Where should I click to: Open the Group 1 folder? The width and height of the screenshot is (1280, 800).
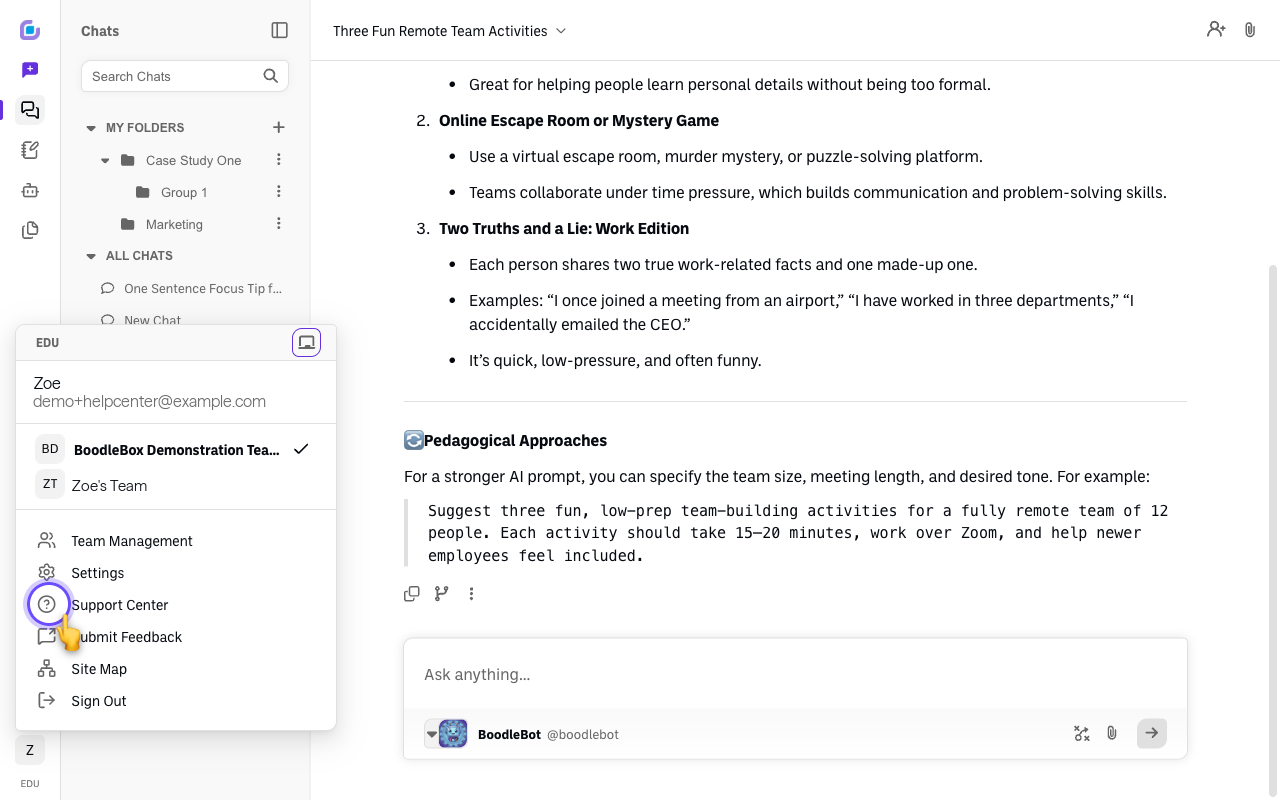point(184,192)
